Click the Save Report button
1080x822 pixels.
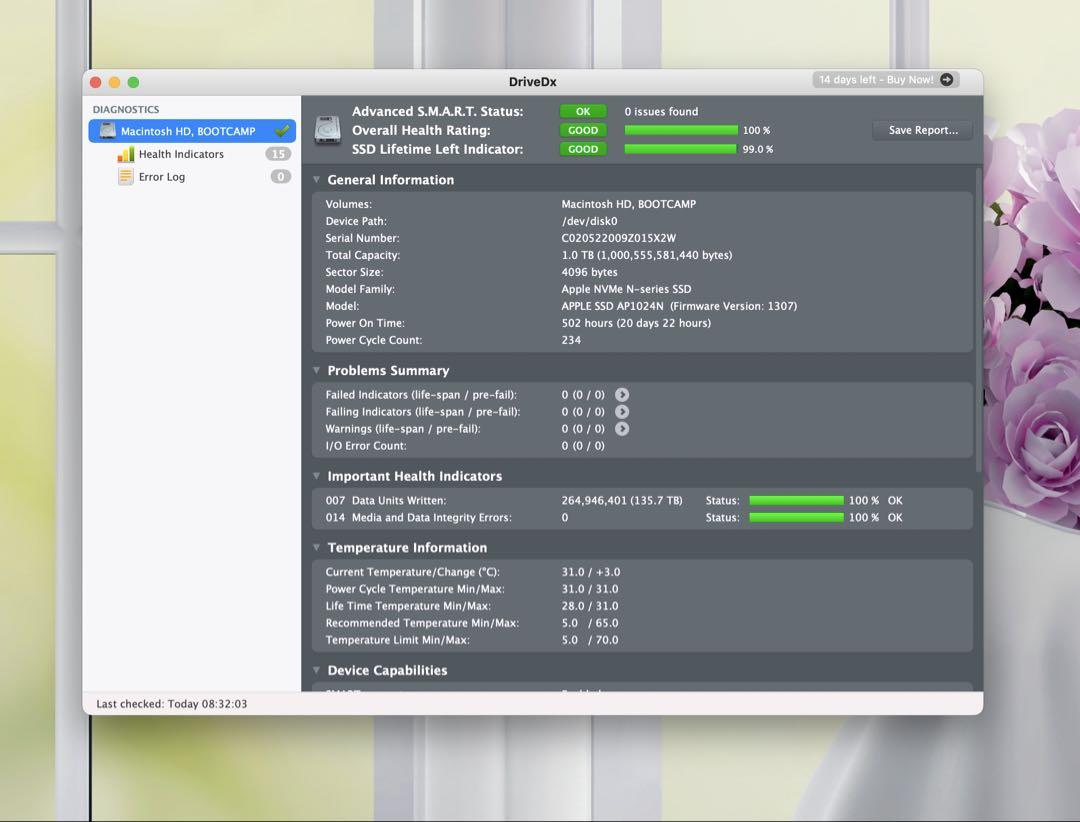click(x=923, y=130)
